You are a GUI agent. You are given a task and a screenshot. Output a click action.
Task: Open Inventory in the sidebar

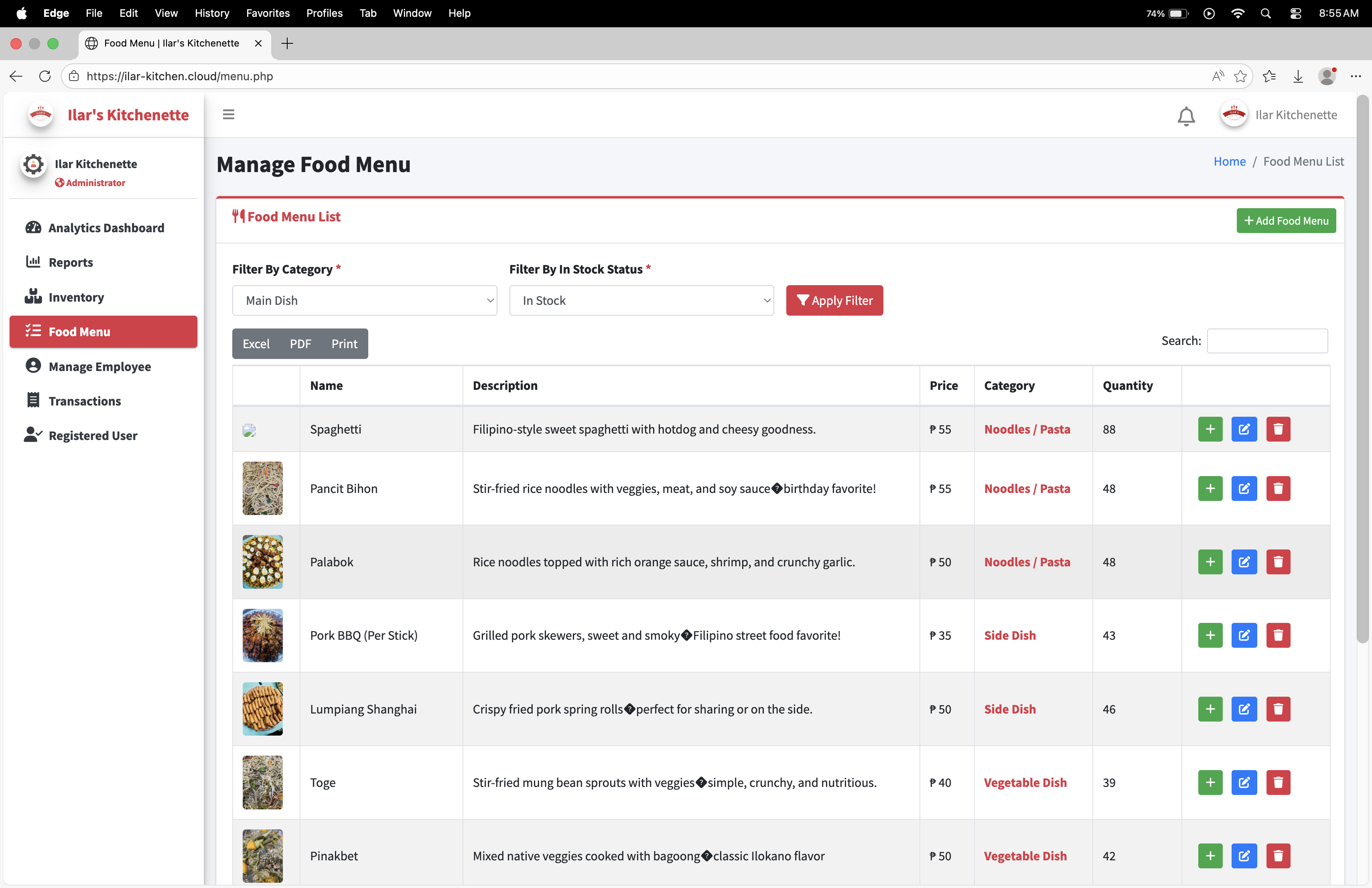pyautogui.click(x=76, y=297)
